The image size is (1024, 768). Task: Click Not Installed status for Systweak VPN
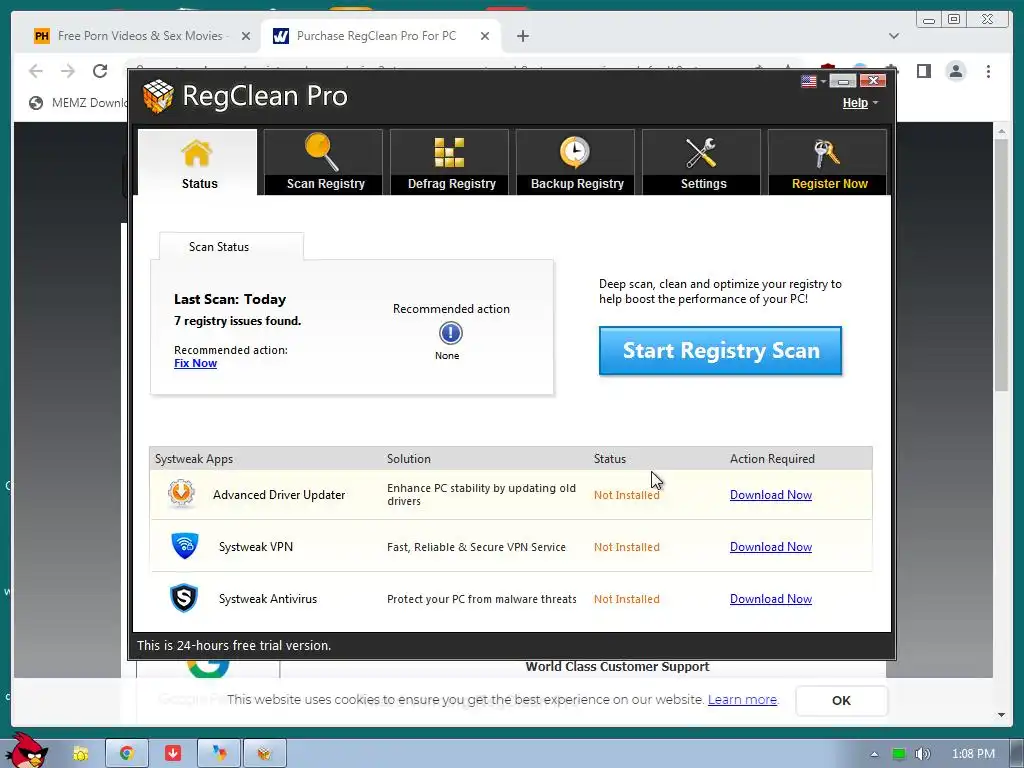click(x=626, y=547)
